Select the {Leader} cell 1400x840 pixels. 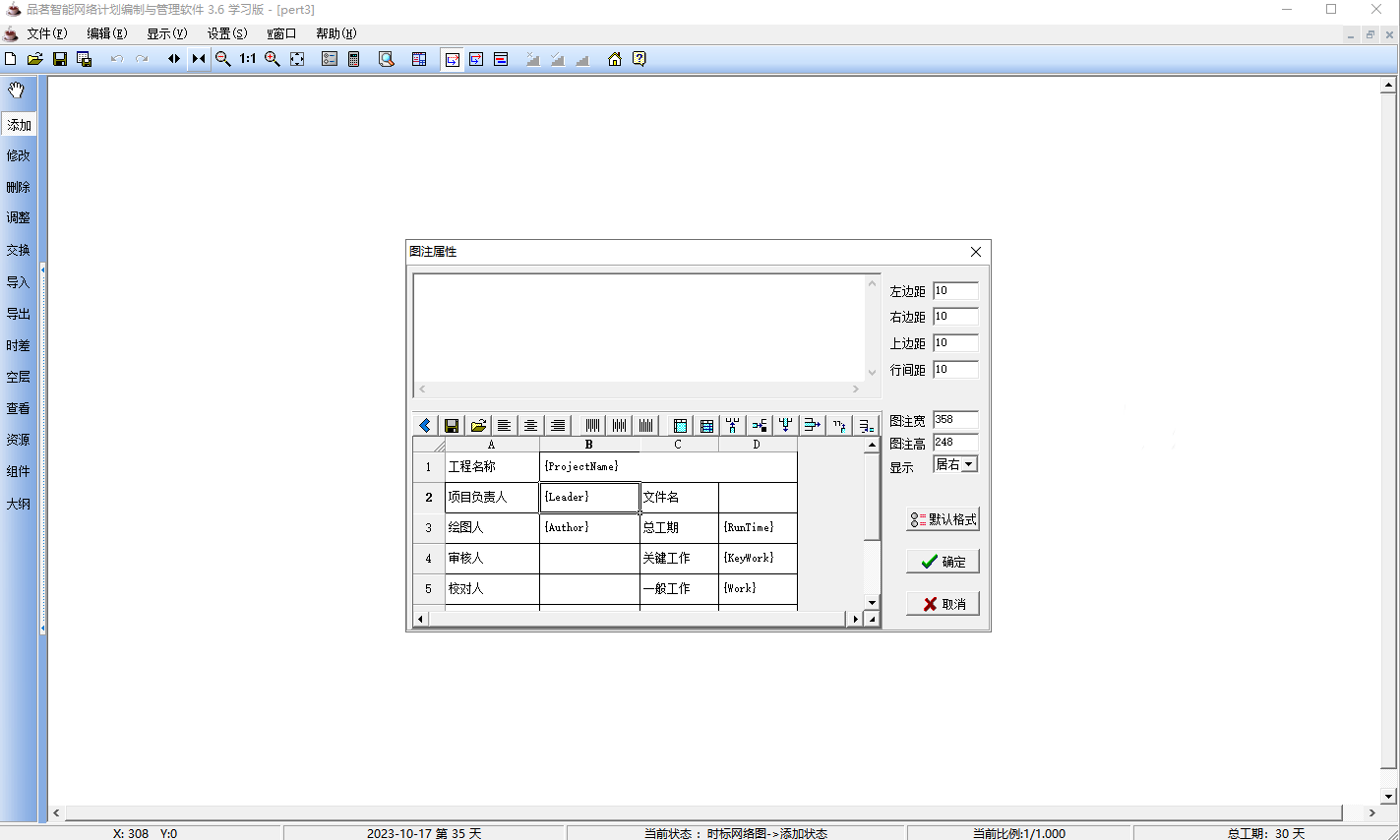[589, 497]
